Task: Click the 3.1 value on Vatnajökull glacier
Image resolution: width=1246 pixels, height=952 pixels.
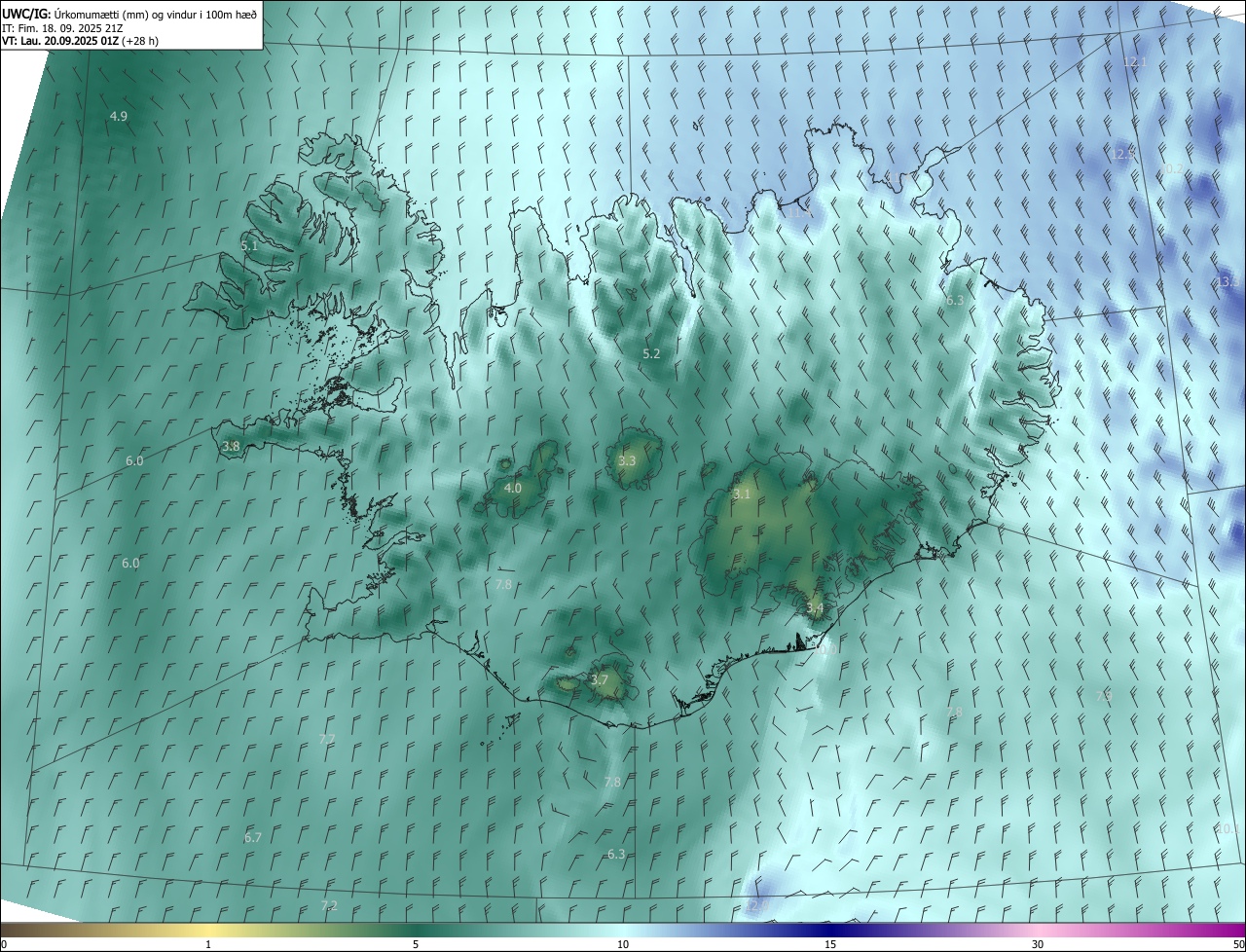Action: pos(742,494)
